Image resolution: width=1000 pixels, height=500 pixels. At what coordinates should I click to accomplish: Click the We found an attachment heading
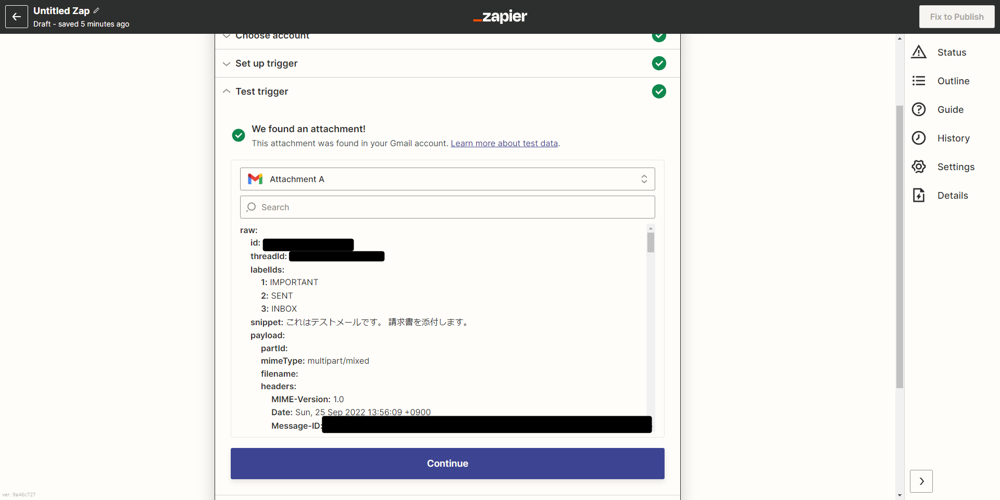309,129
